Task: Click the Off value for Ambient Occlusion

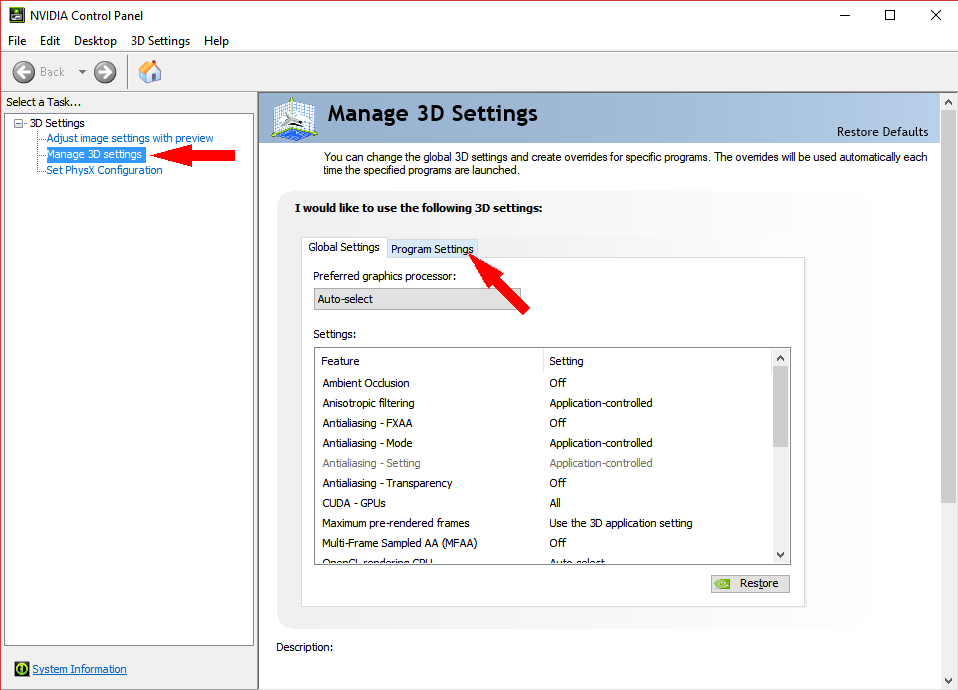Action: click(557, 383)
